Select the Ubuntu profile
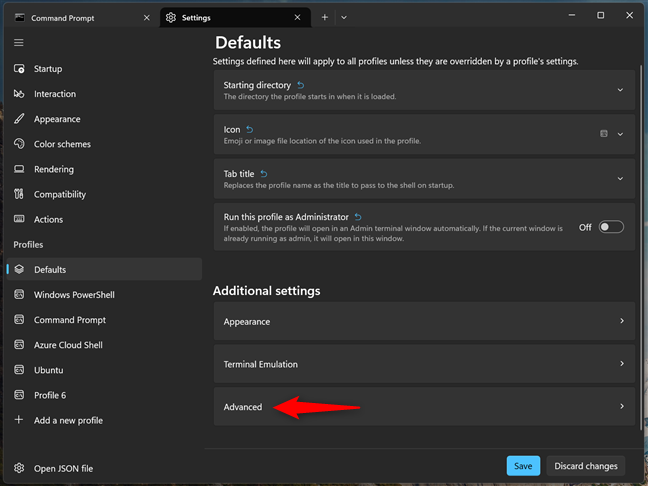Screen dimensions: 648x486 click(x=104, y=370)
